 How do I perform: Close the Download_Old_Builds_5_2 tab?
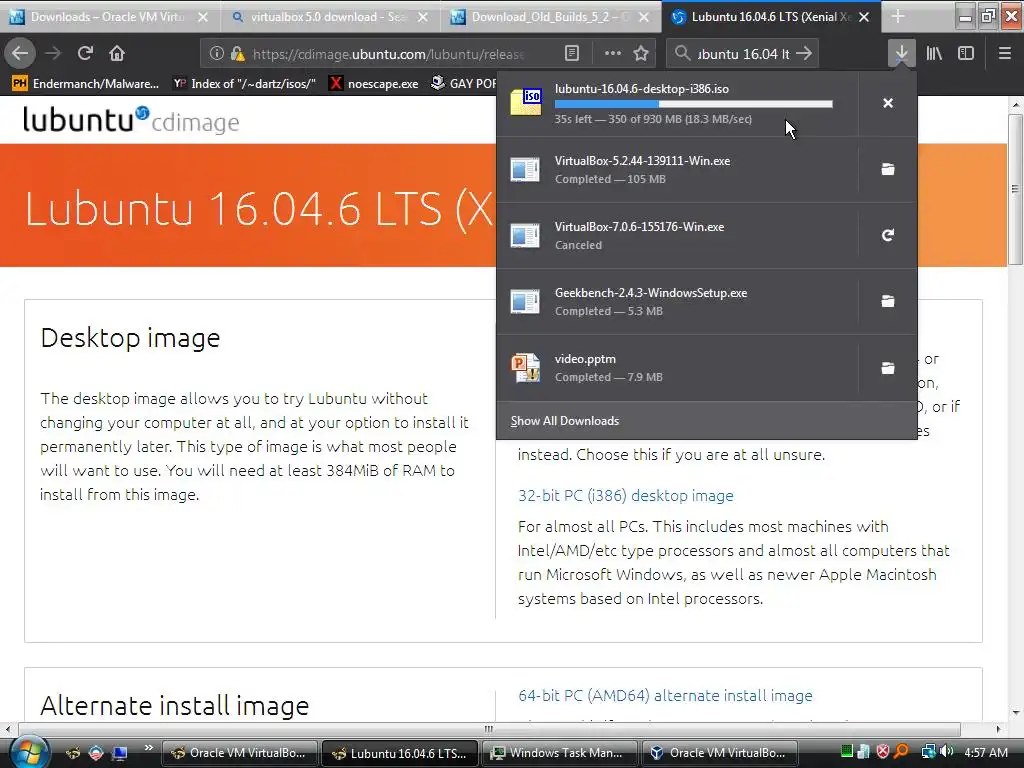(644, 17)
